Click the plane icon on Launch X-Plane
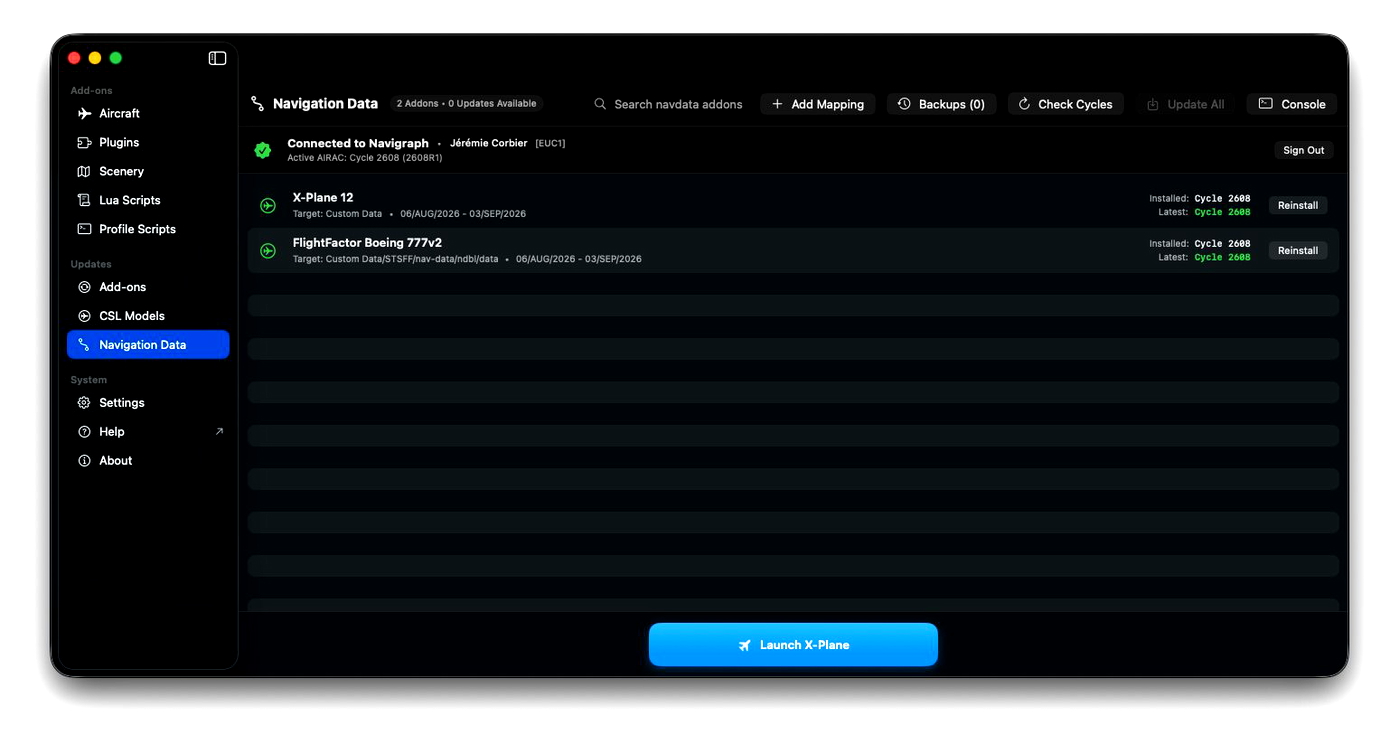Viewport: 1399px width, 744px height. tap(745, 646)
